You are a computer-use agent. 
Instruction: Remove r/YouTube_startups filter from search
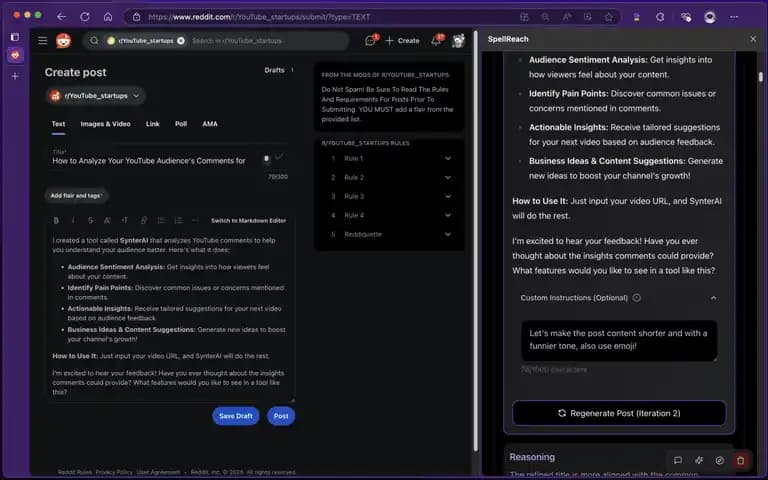[x=181, y=41]
